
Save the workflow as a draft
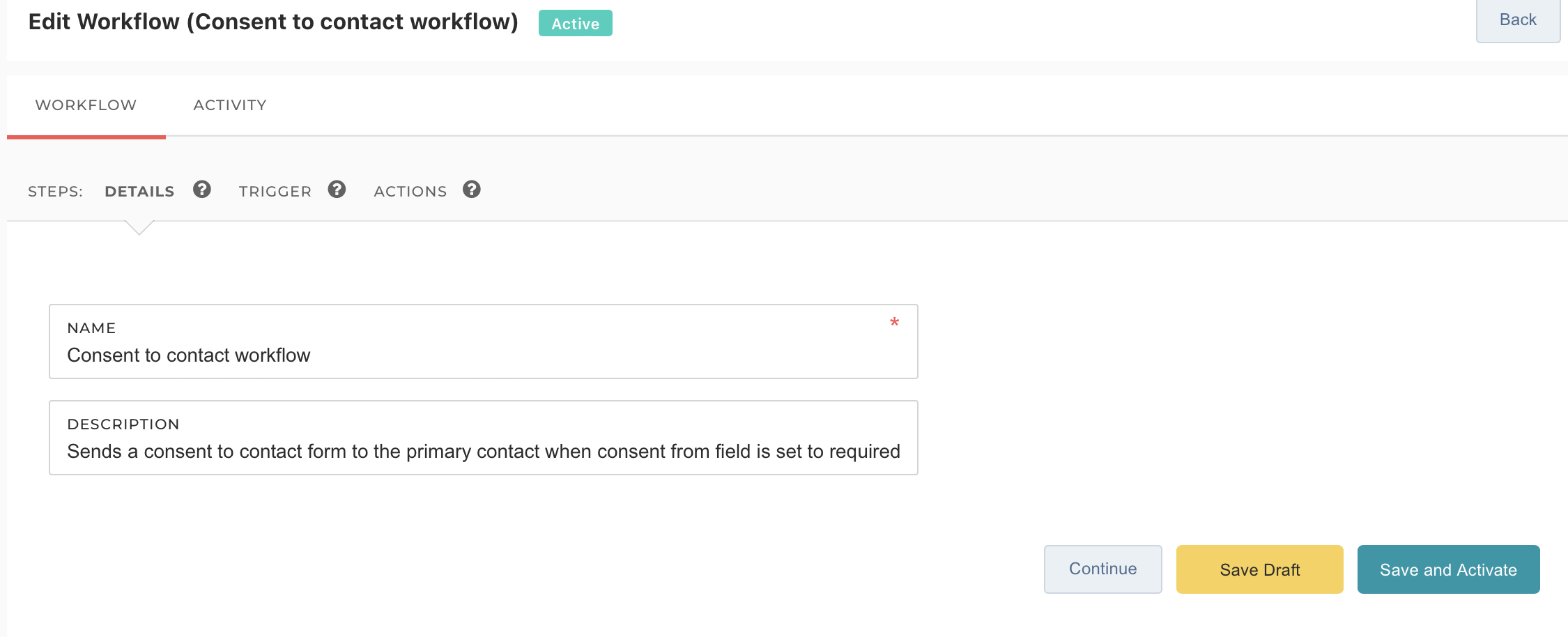pyautogui.click(x=1259, y=569)
